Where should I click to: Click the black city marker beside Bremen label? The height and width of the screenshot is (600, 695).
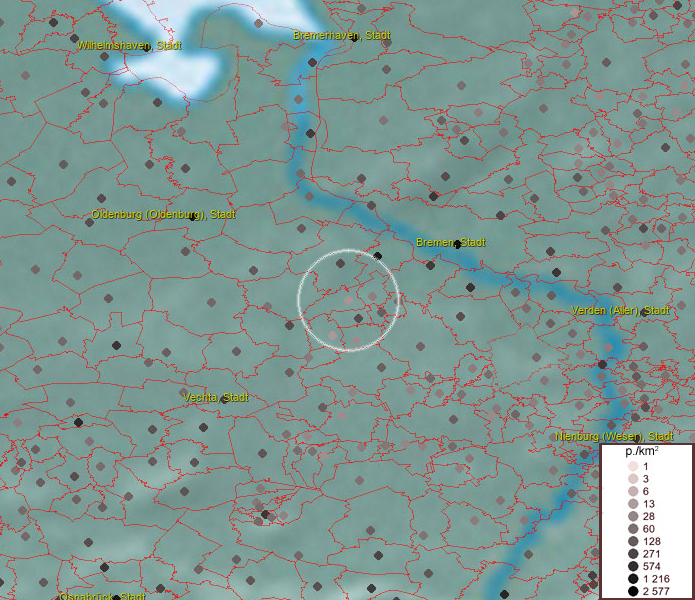point(457,245)
